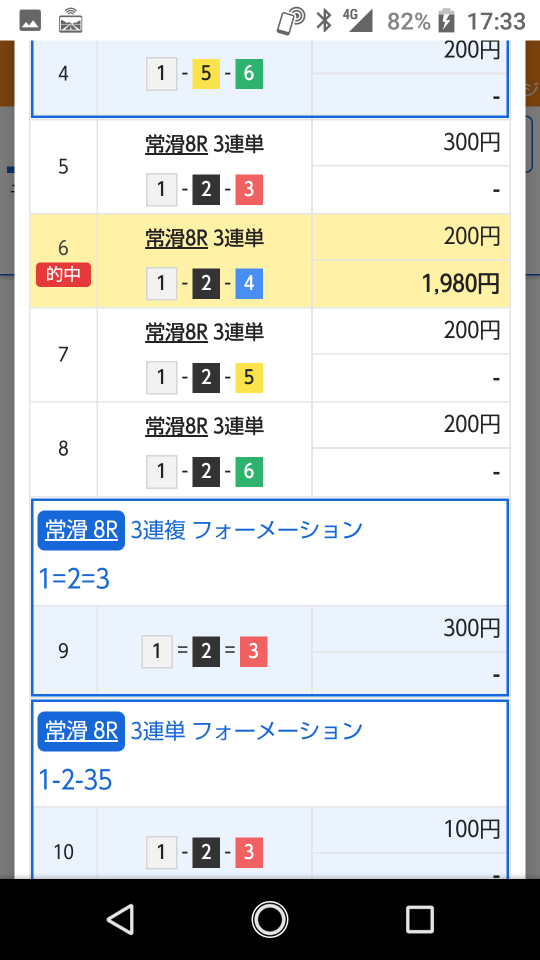The height and width of the screenshot is (960, 540).
Task: Tap the cast screen icon in status bar
Action: click(70, 21)
